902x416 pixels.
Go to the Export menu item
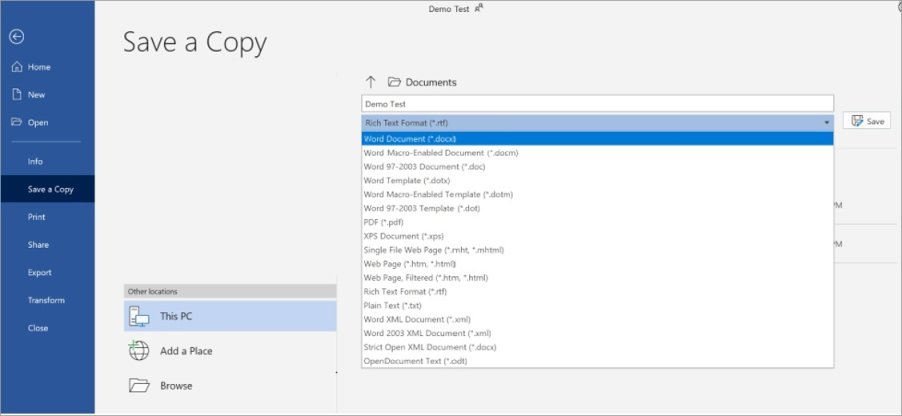(39, 272)
